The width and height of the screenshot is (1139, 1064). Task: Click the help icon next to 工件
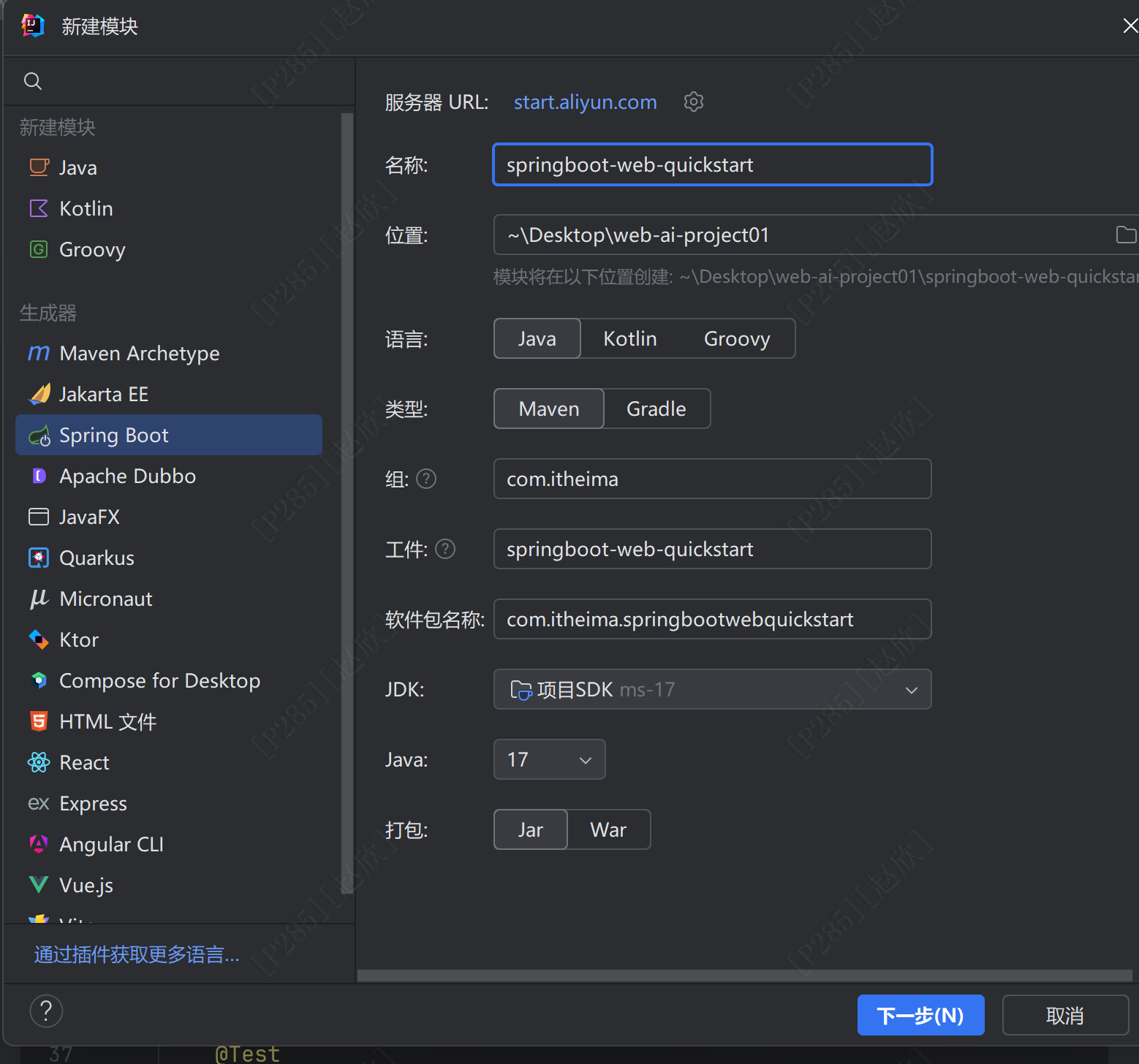[x=445, y=549]
